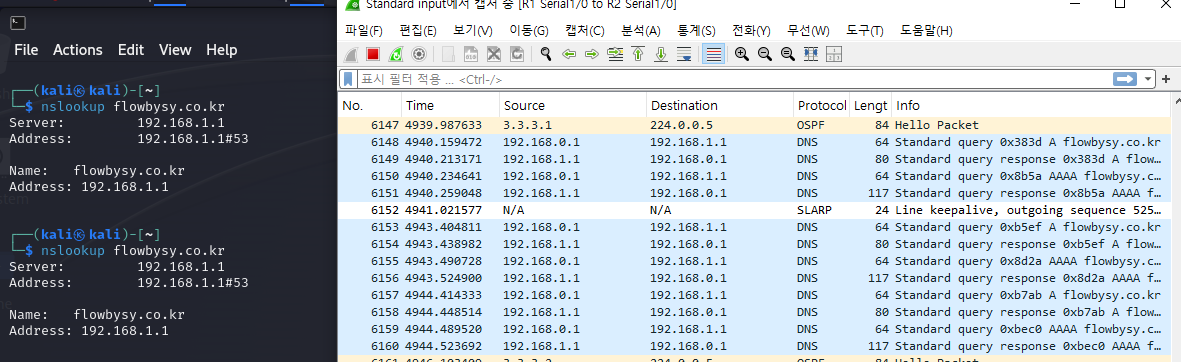The image size is (1181, 362).
Task: Toggle packet colorization rules button
Action: point(713,54)
